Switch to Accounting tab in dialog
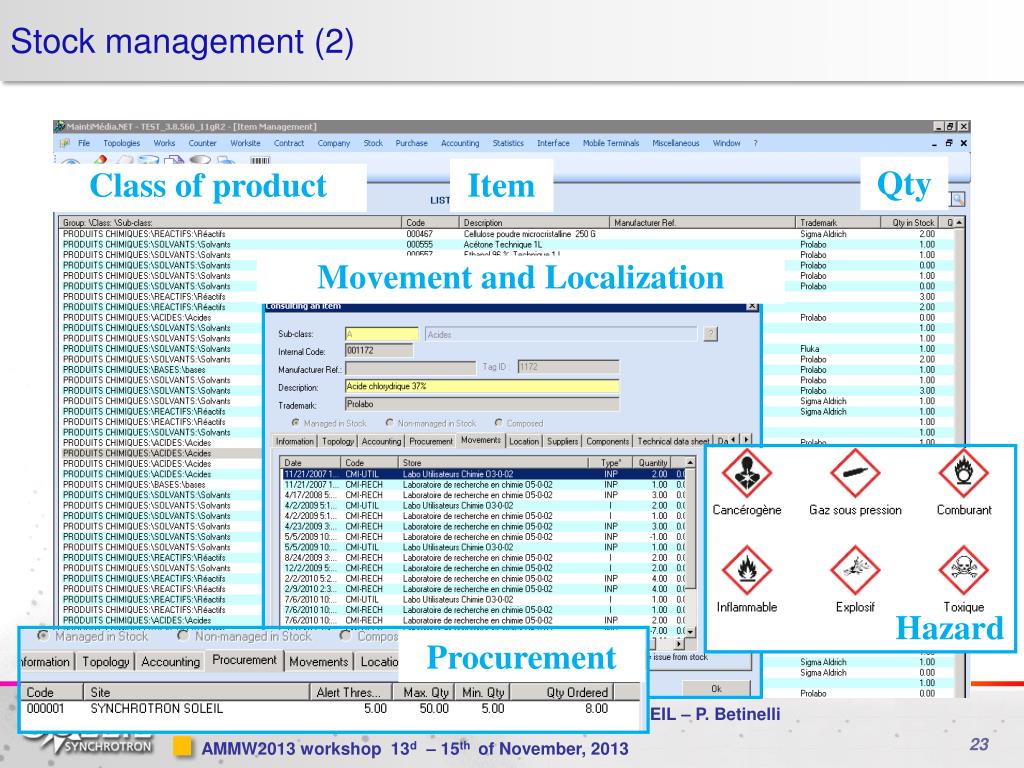The width and height of the screenshot is (1024, 768). click(x=381, y=441)
